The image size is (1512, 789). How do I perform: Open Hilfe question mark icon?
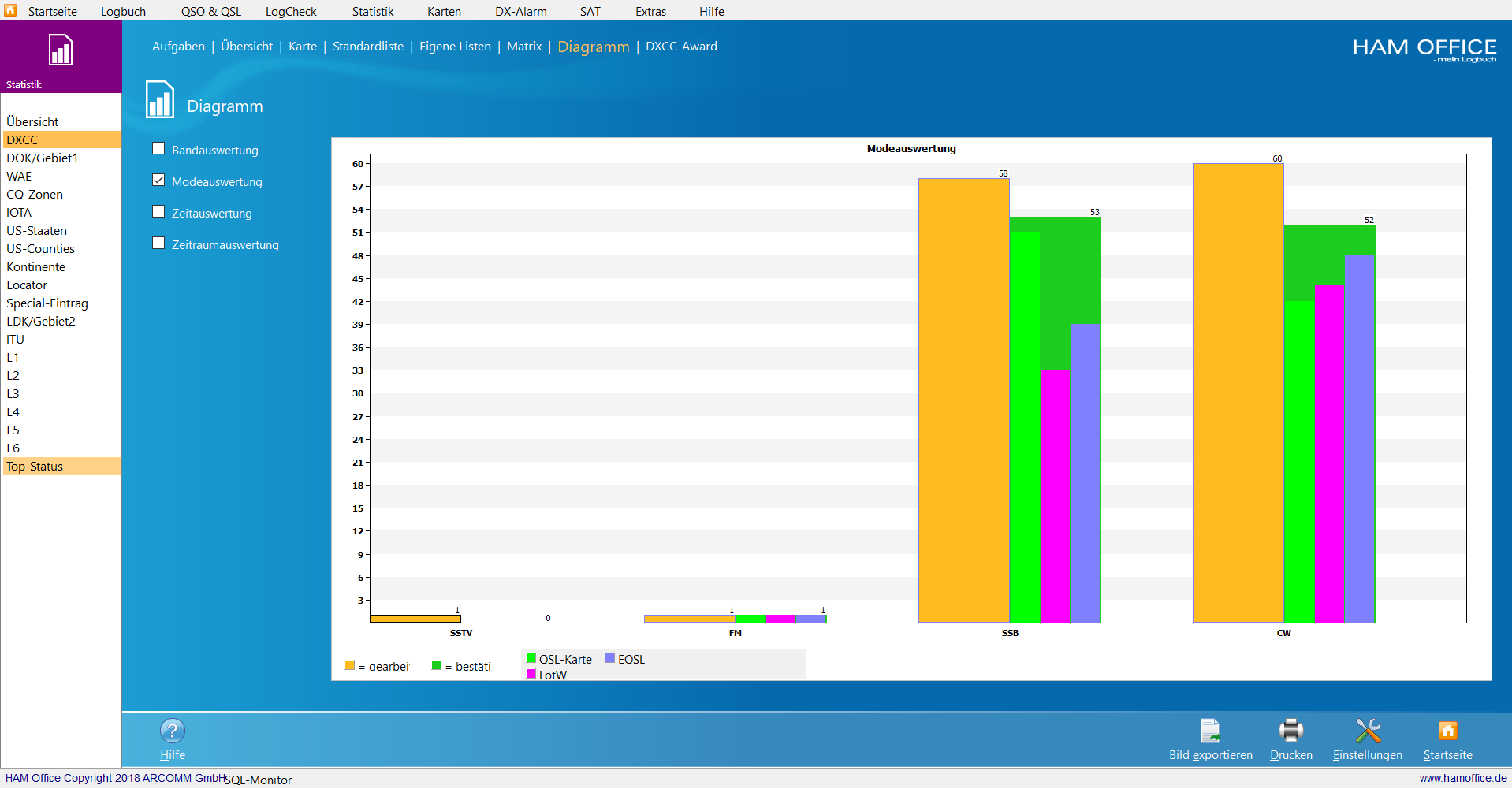pyautogui.click(x=173, y=731)
